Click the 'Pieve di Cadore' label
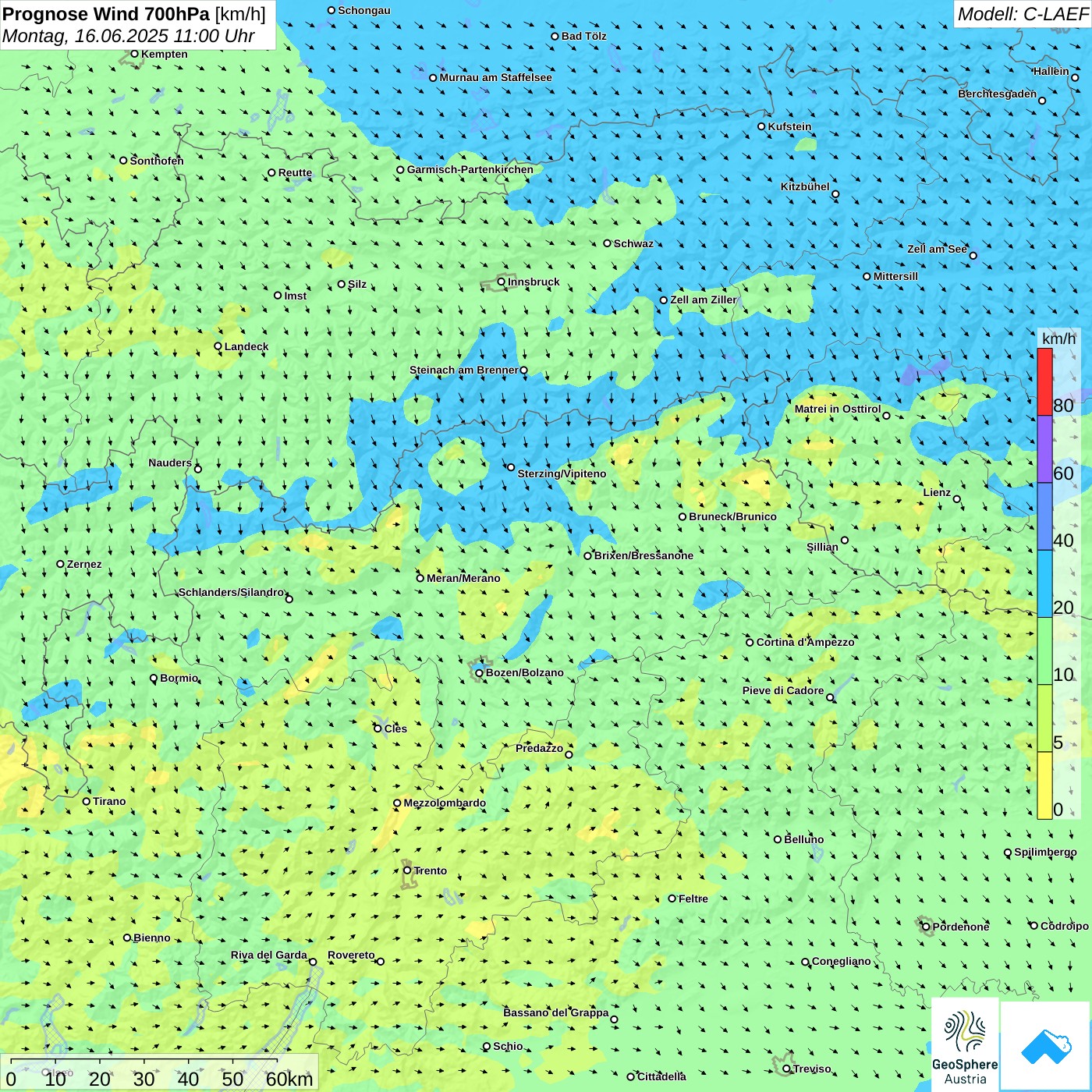 (x=783, y=690)
